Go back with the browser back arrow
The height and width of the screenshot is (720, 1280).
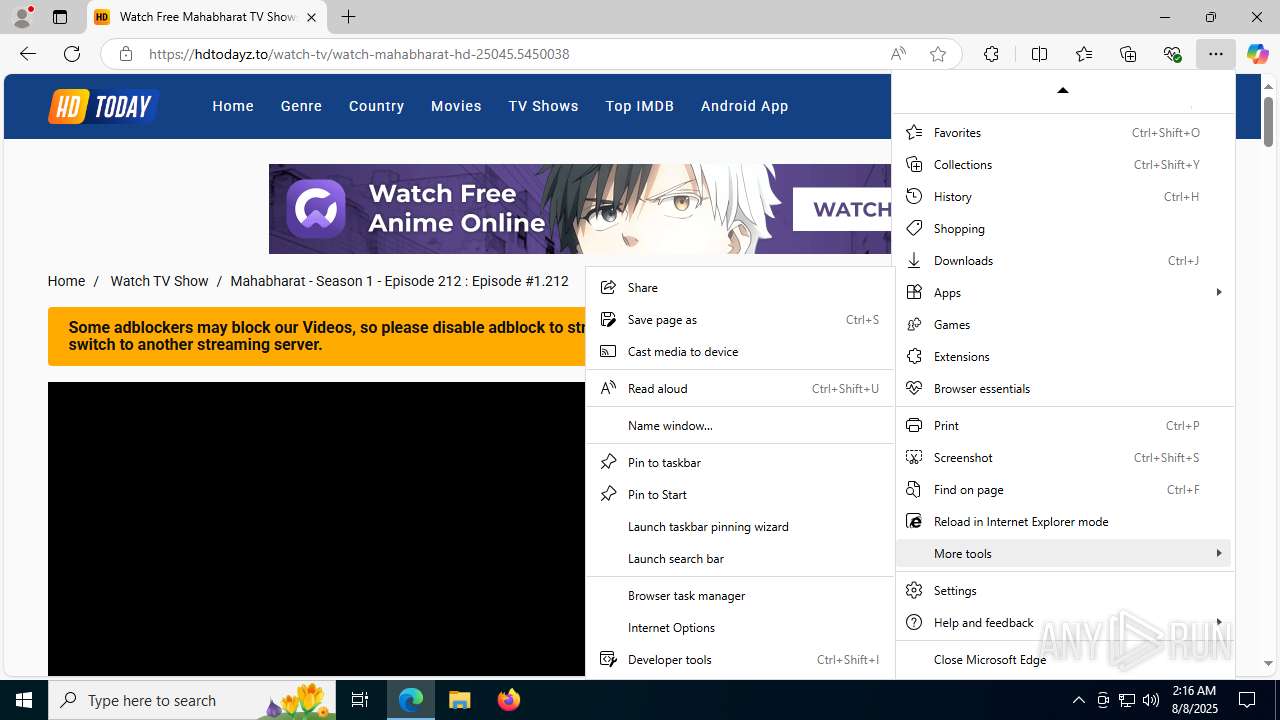(28, 54)
